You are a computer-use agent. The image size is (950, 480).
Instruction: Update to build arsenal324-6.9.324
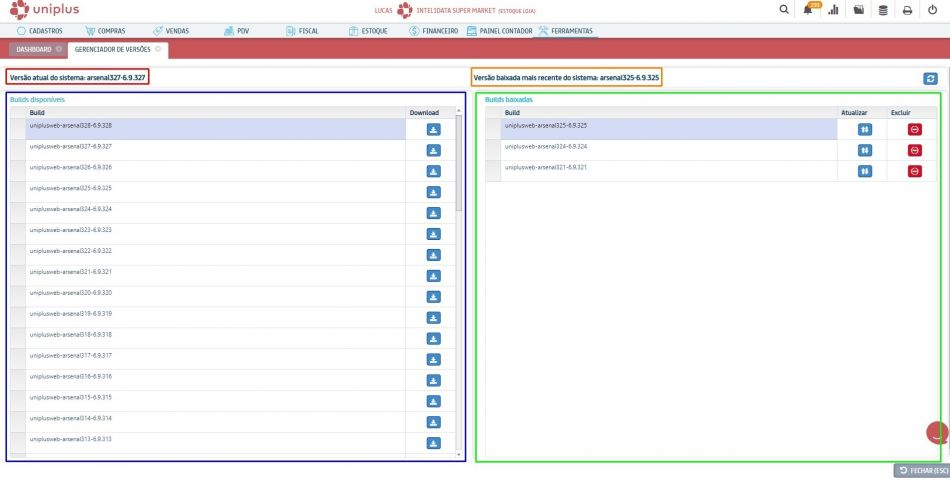click(x=864, y=150)
